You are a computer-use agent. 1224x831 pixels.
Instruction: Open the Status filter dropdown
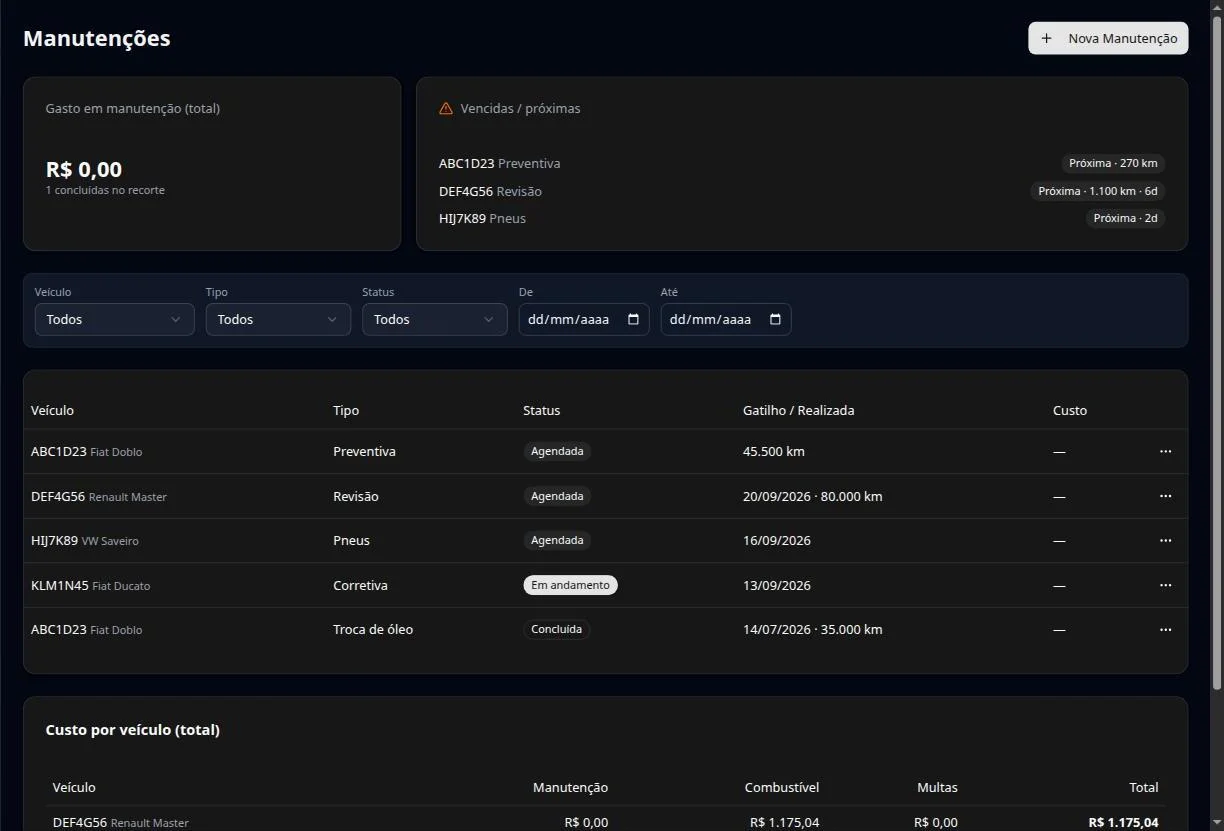[x=434, y=319]
